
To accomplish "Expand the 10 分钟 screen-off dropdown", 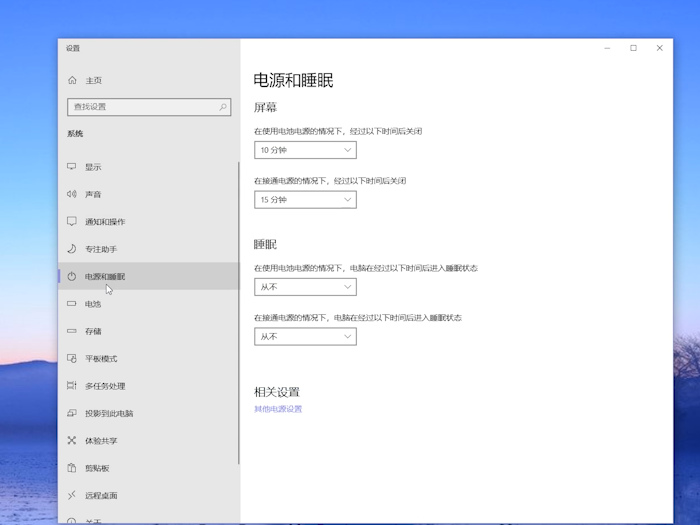I will (305, 150).
